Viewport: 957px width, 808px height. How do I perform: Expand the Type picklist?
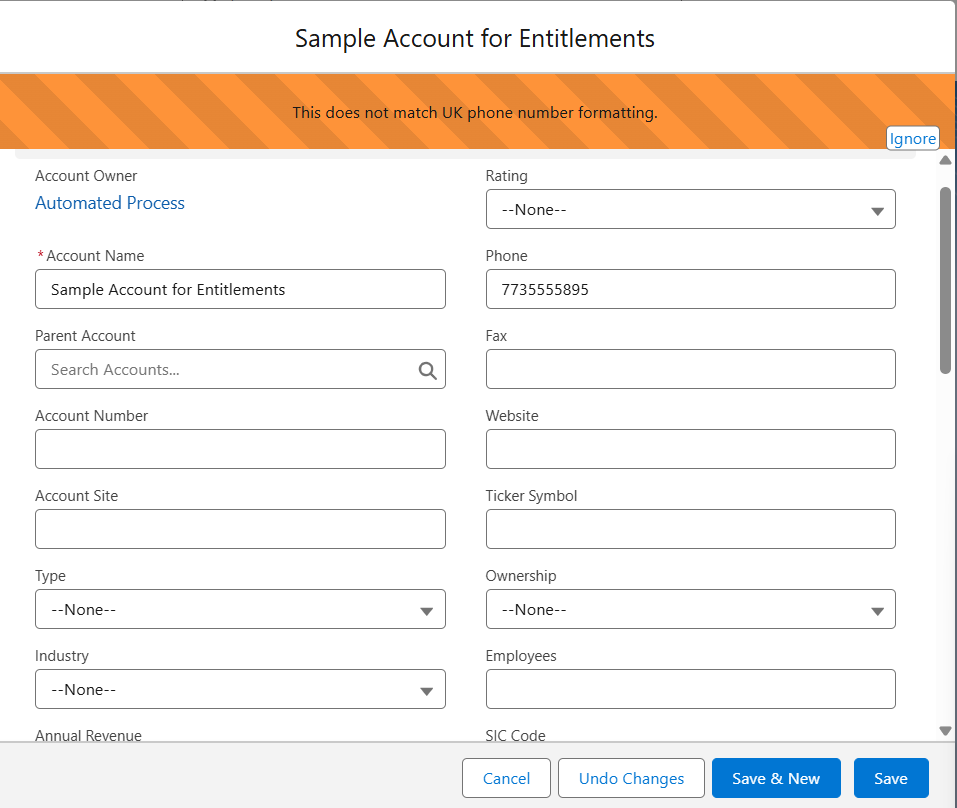(240, 609)
